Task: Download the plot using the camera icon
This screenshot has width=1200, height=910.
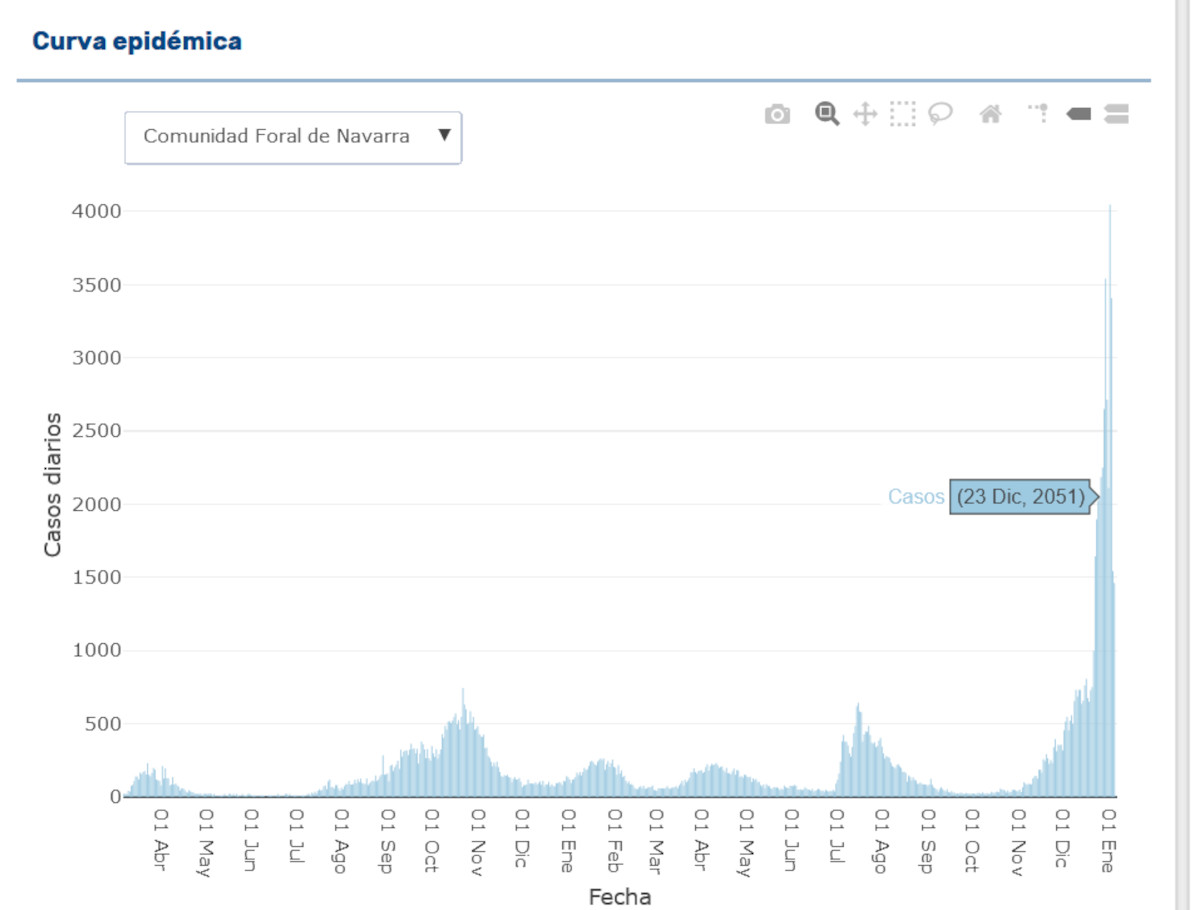Action: pos(777,115)
